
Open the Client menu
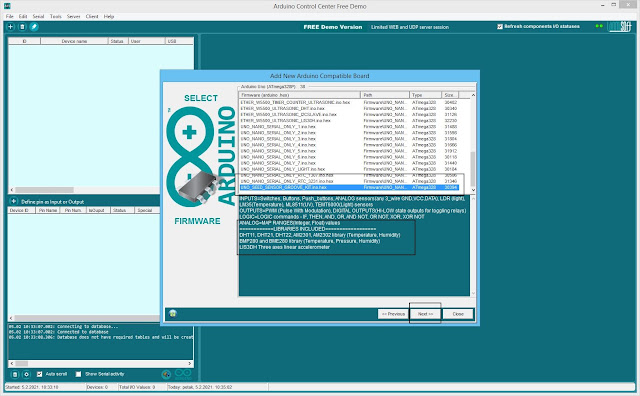coord(92,16)
